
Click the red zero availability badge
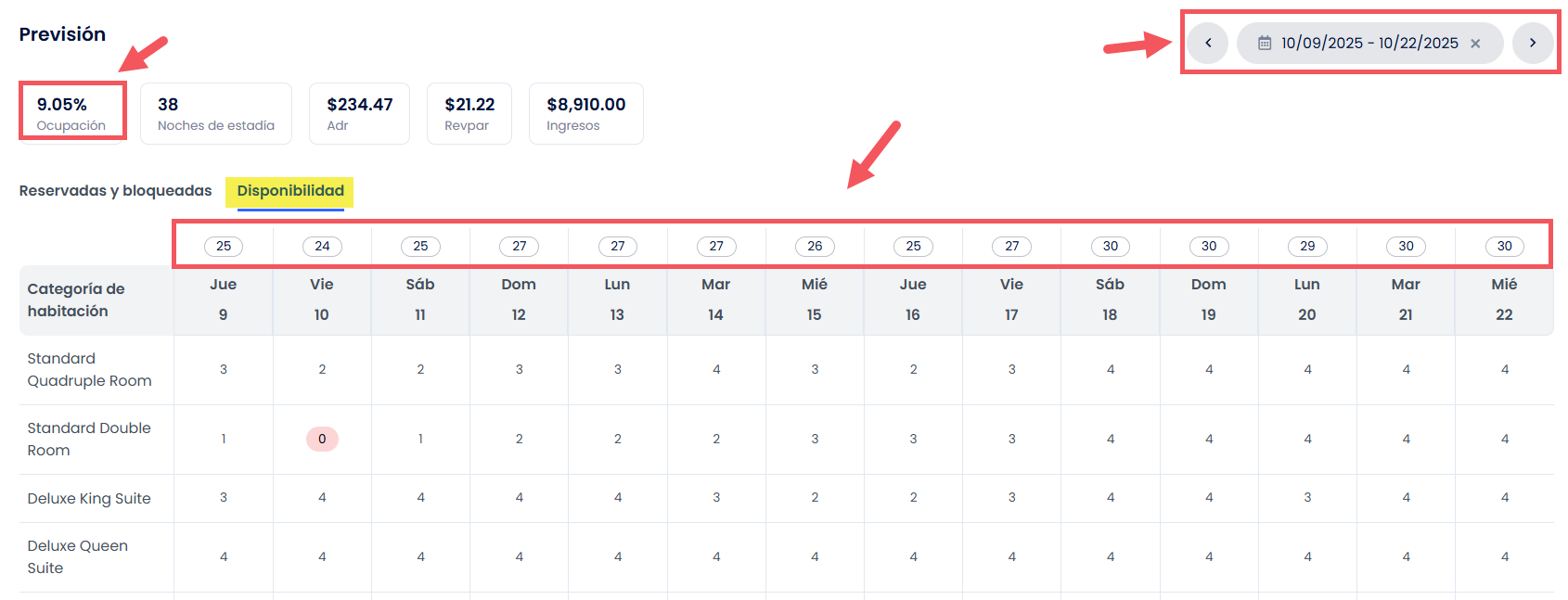(x=322, y=439)
